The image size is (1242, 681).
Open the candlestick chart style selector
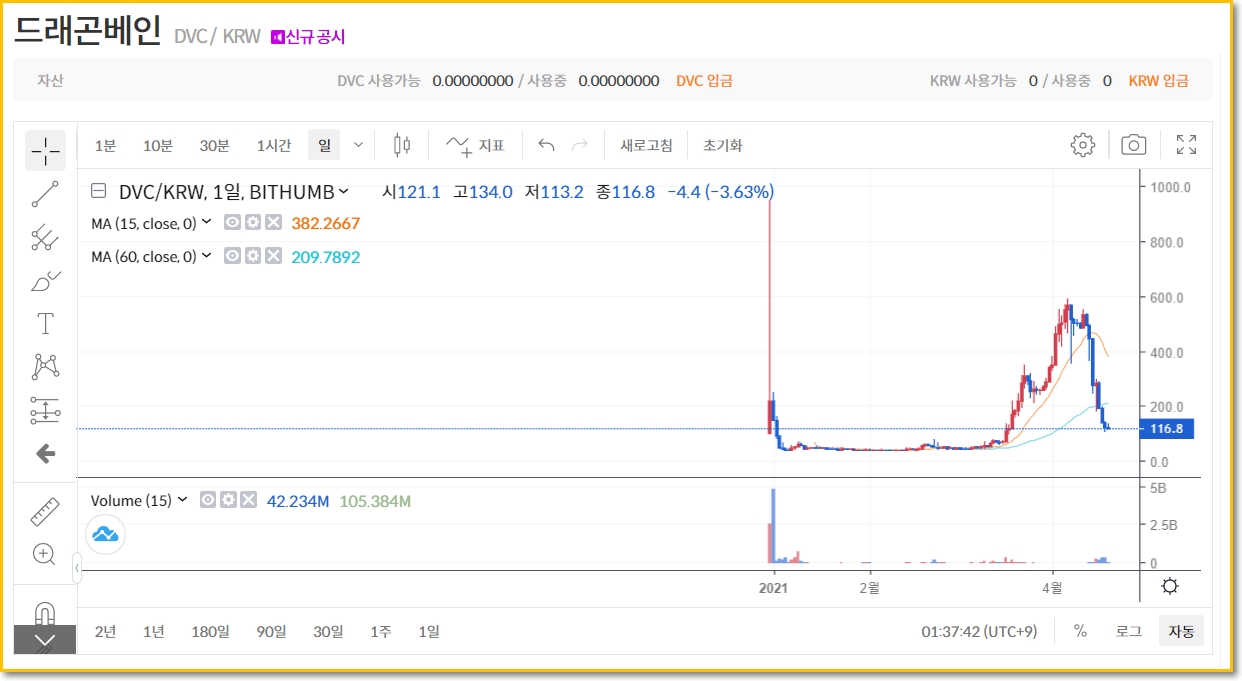click(x=402, y=145)
